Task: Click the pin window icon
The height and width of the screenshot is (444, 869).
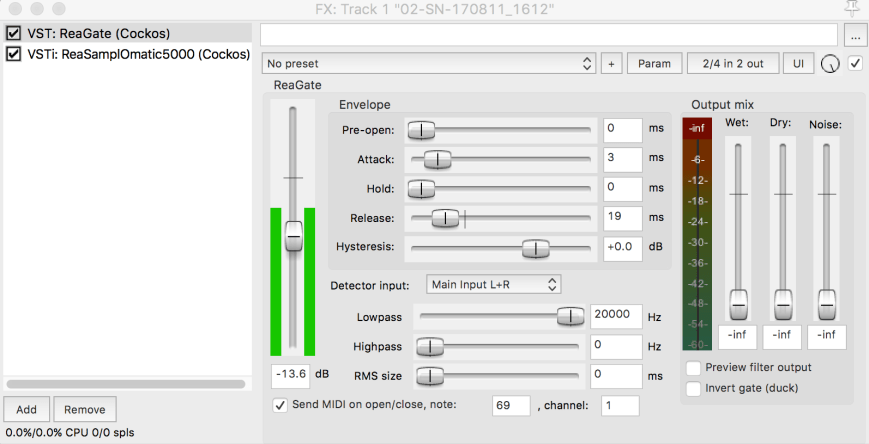Action: (852, 9)
